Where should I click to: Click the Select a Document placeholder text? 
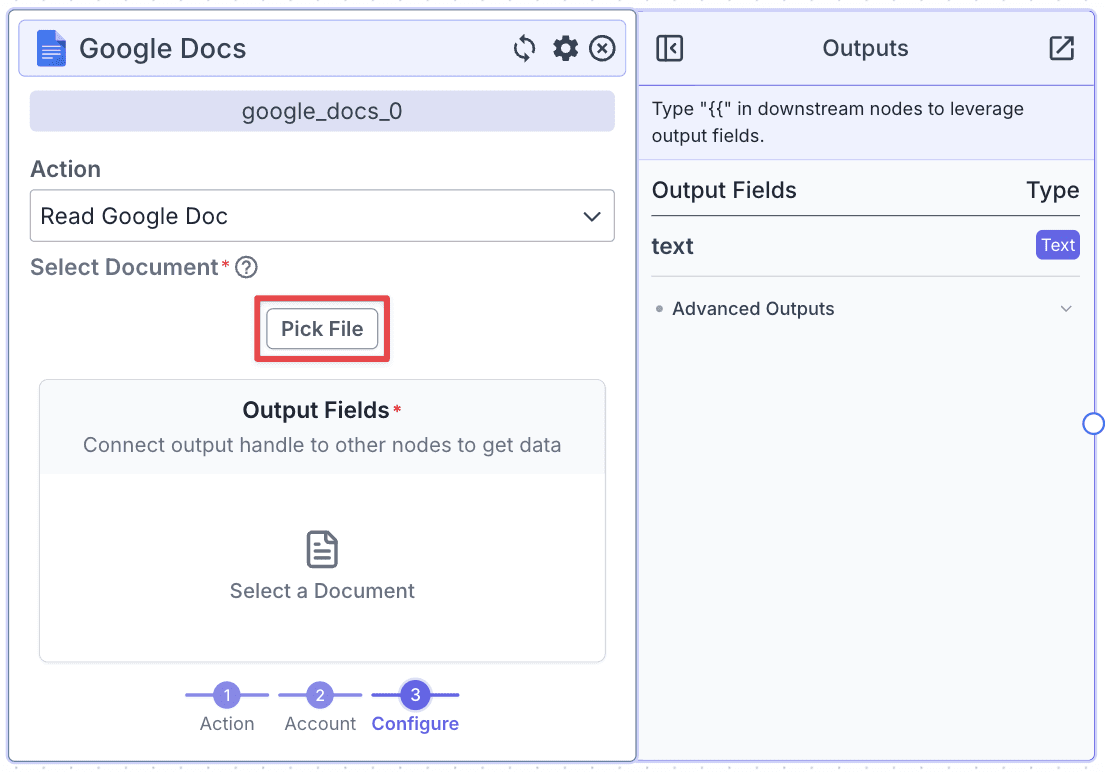pos(322,591)
